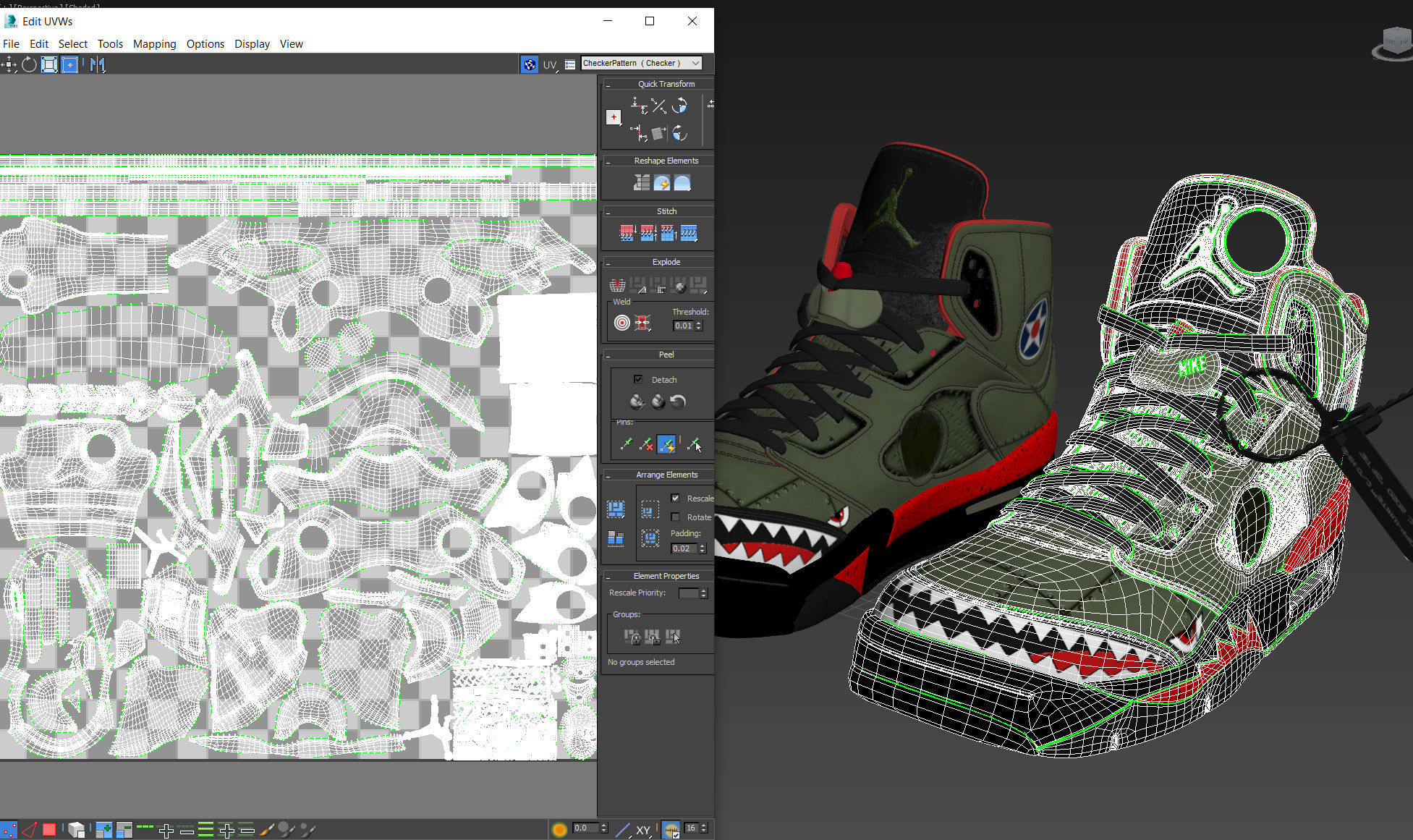Click the Mirror horizontal tool icon
This screenshot has width=1413, height=840.
(97, 64)
